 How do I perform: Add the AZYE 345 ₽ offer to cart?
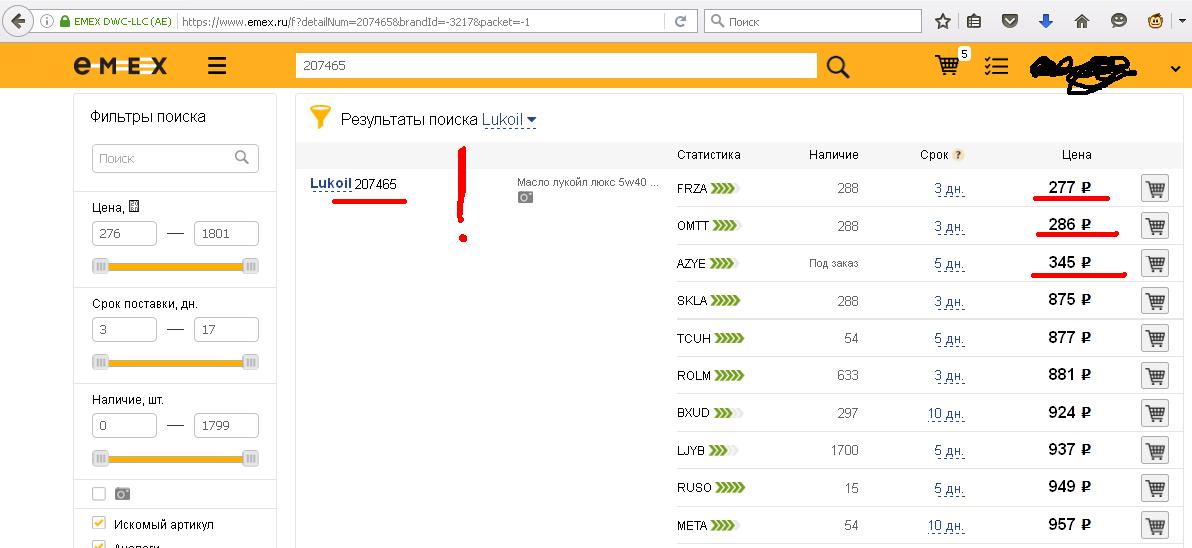pos(1155,263)
